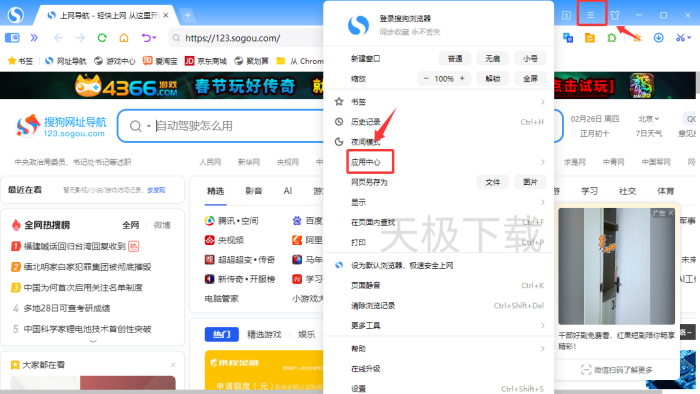Open the downloads icon in toolbar
Image resolution: width=700 pixels, height=394 pixels.
(x=658, y=38)
